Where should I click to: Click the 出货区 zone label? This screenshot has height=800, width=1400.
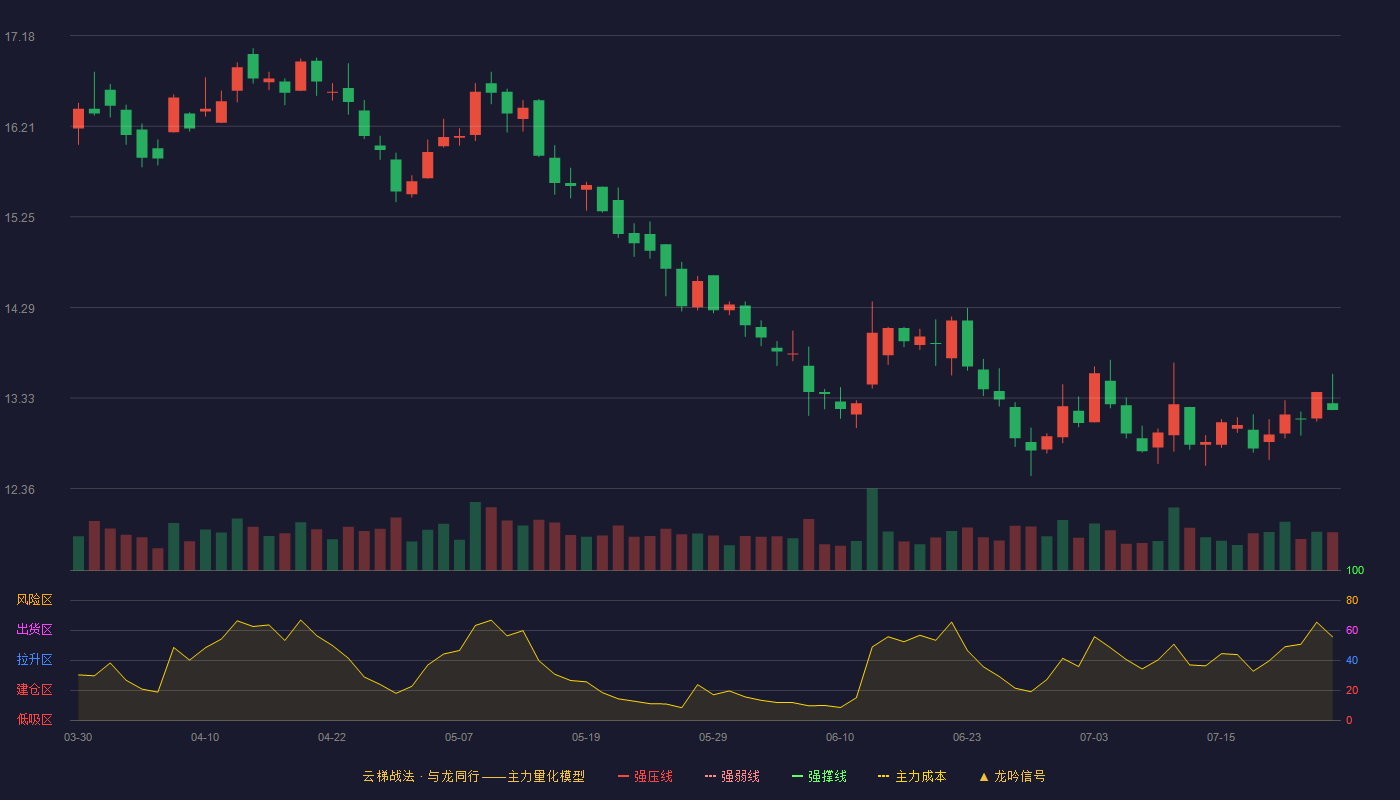click(34, 630)
